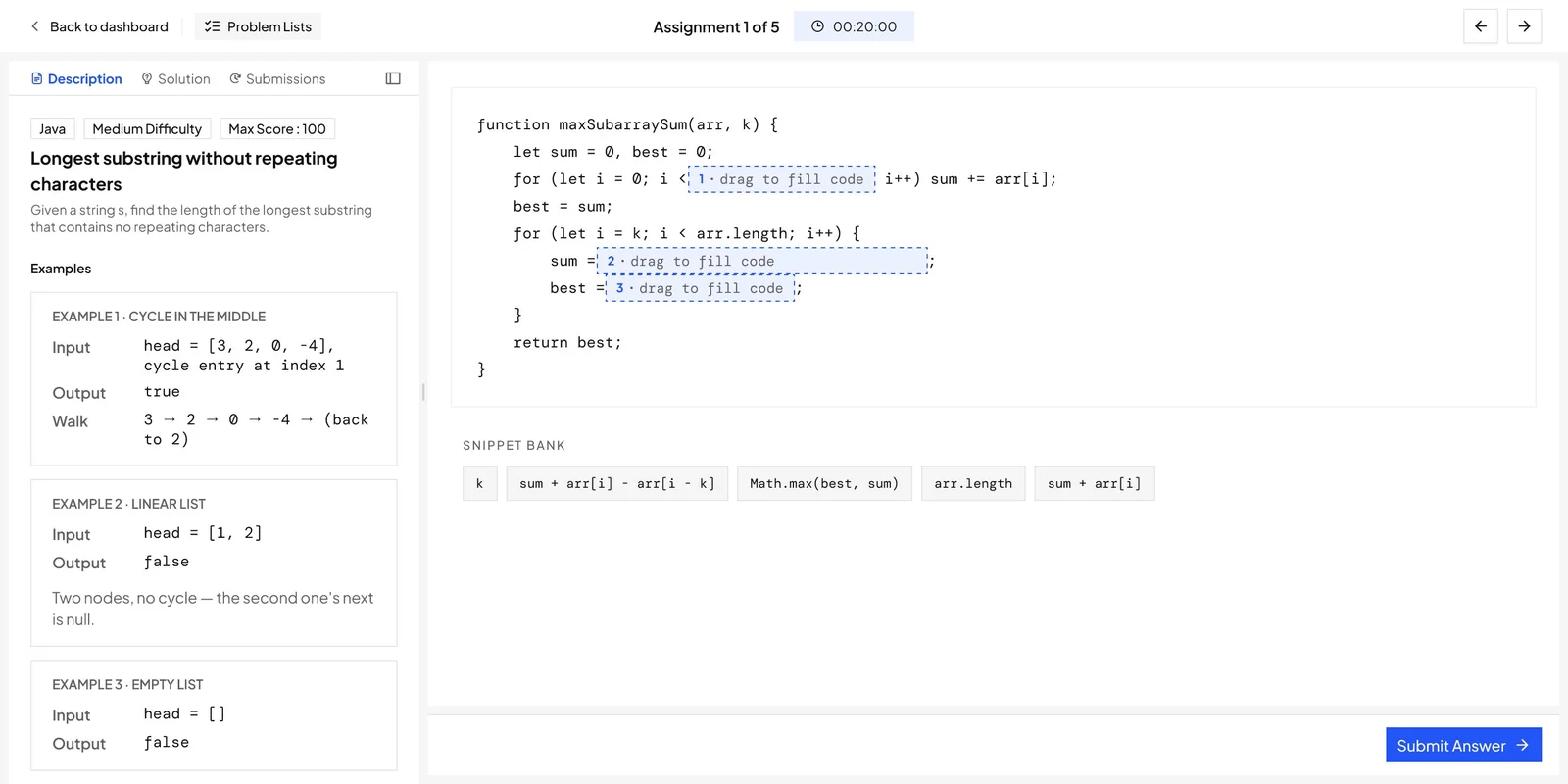Open the Solution tab
Screen dimensions: 1568x784
point(175,78)
